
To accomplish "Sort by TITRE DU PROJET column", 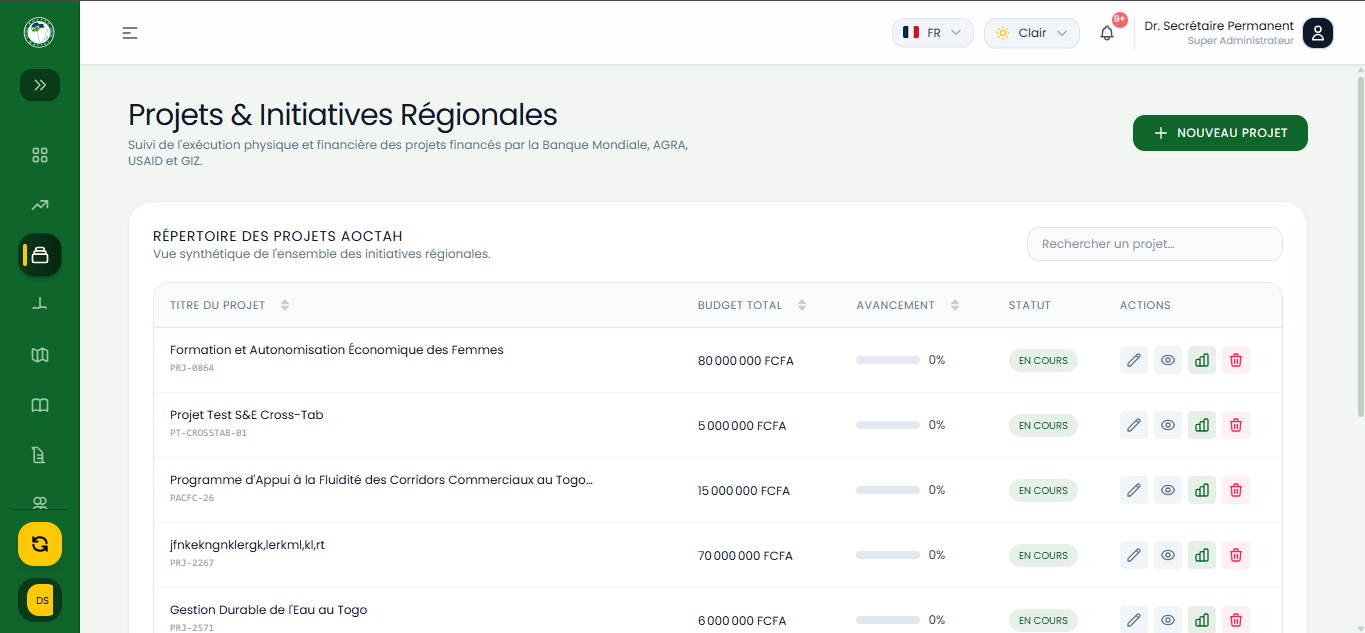I will 230,305.
